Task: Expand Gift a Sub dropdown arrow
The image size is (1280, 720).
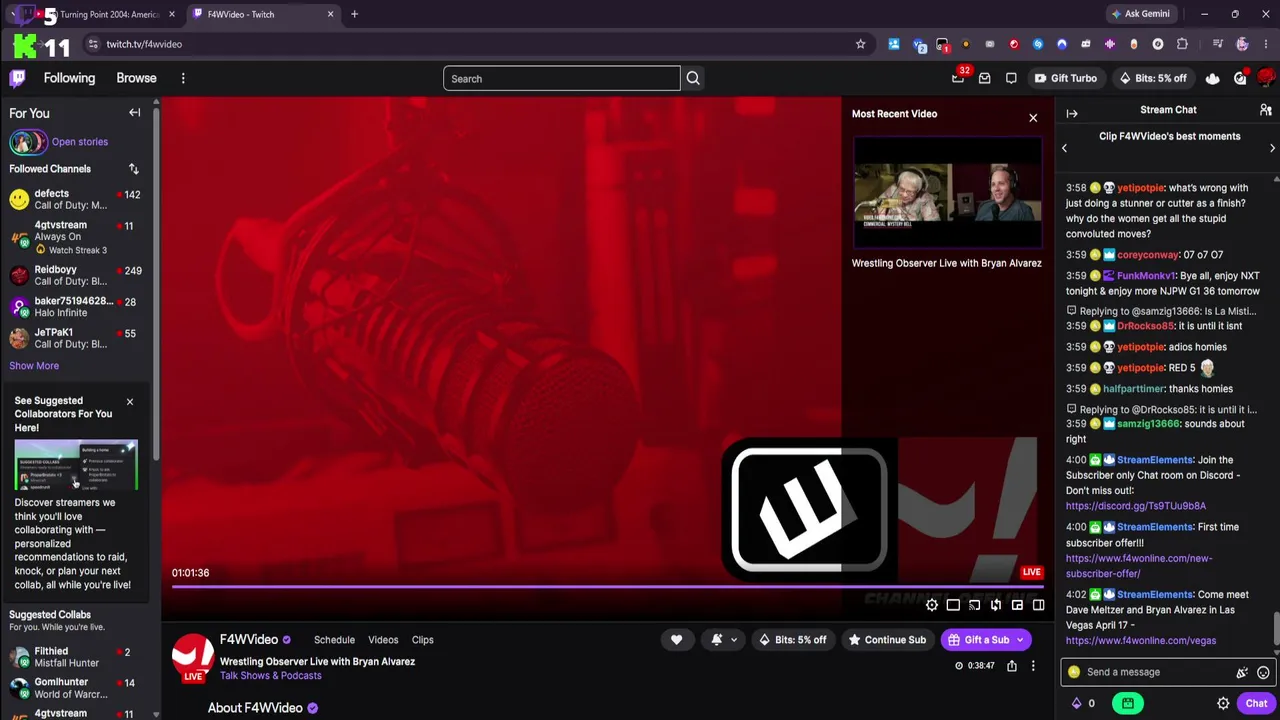Action: 1020,640
